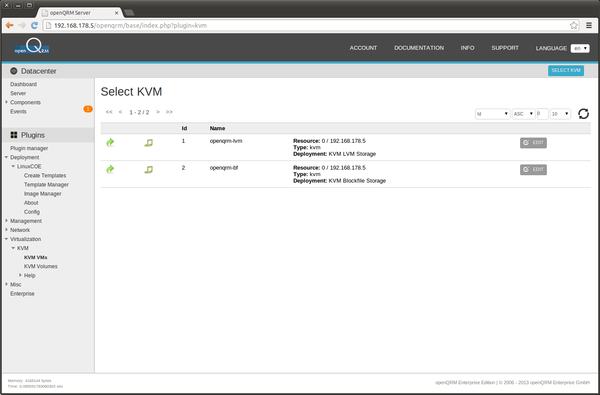Open Dashboard in the sidebar

click(x=23, y=84)
